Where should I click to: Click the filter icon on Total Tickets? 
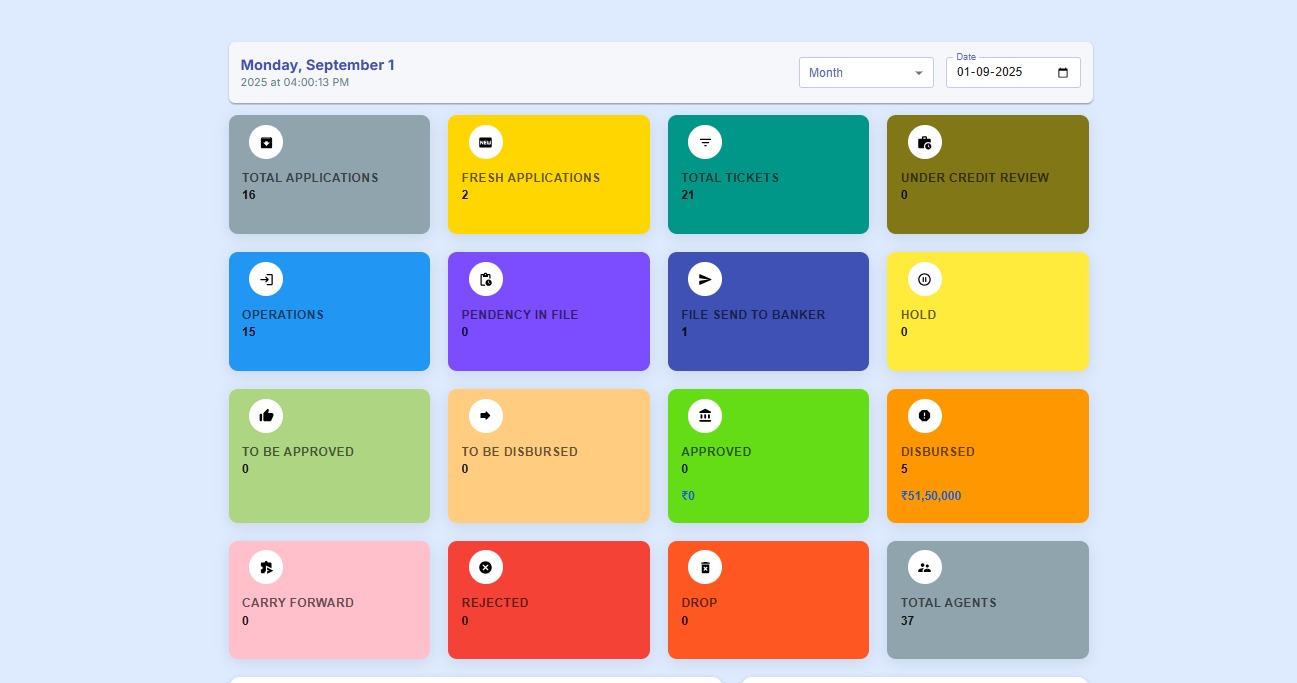pos(705,142)
